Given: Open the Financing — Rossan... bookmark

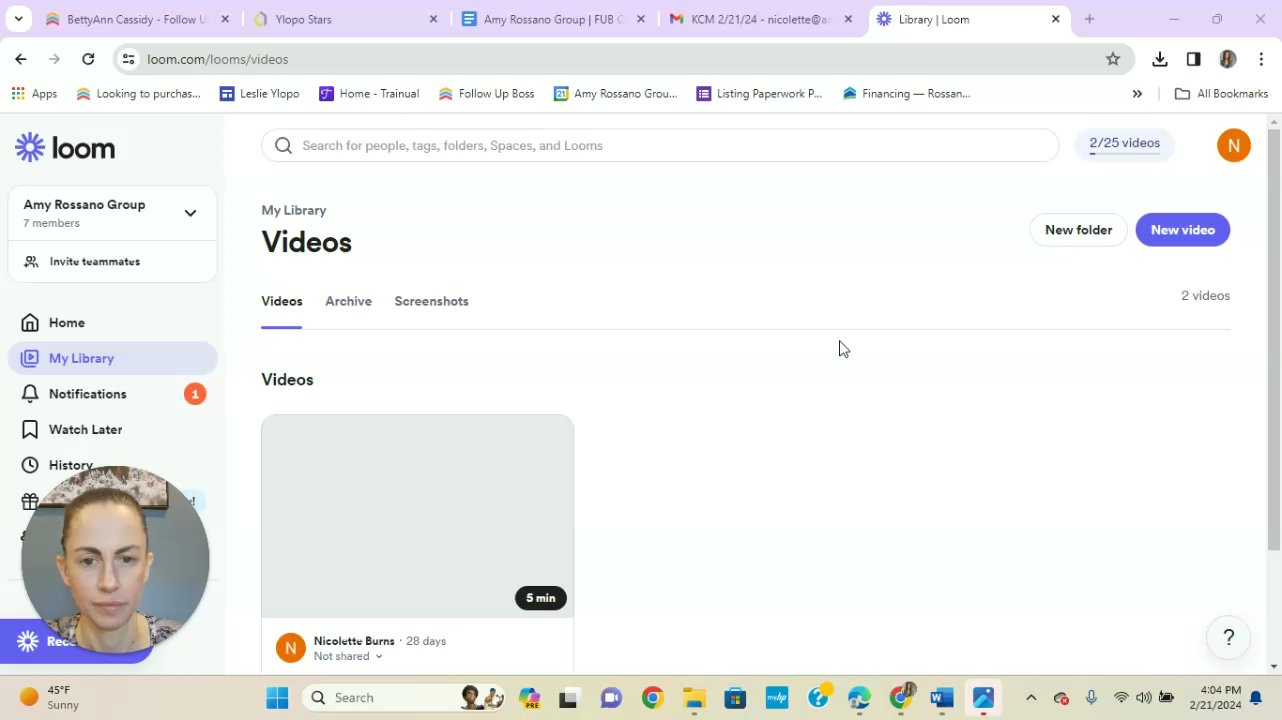Looking at the screenshot, I should 906,93.
